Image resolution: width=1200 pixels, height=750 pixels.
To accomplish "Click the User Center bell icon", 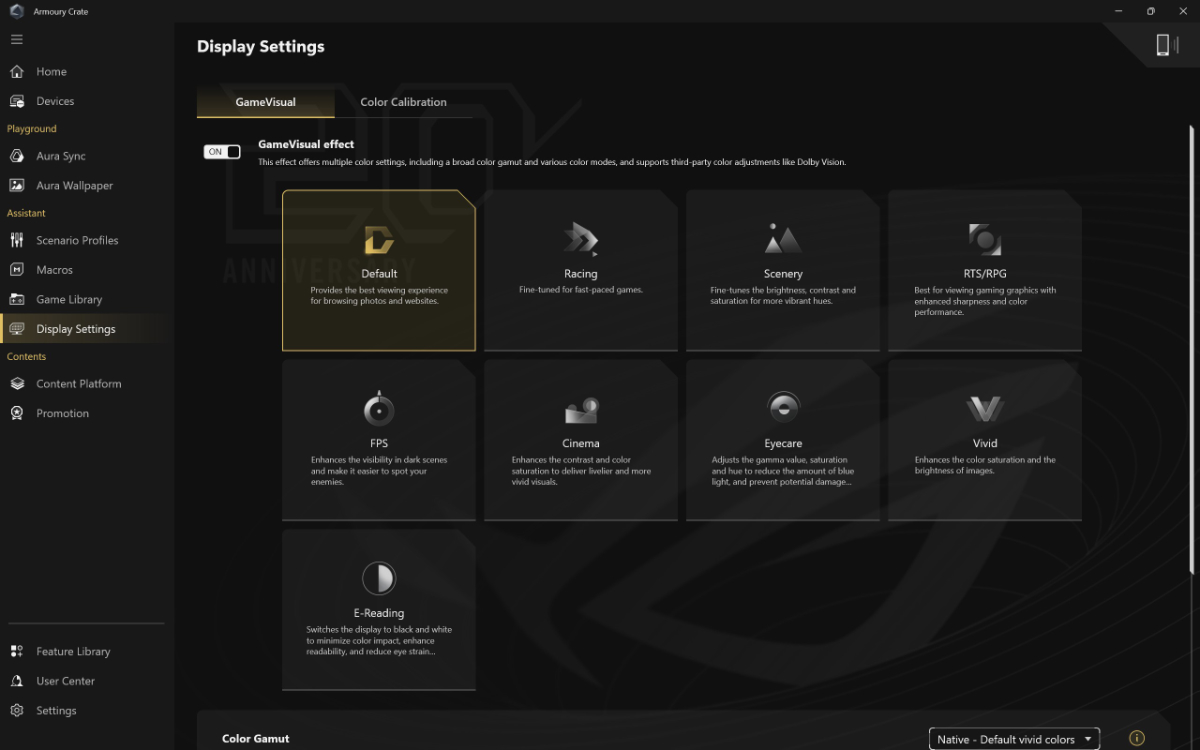I will tap(16, 681).
